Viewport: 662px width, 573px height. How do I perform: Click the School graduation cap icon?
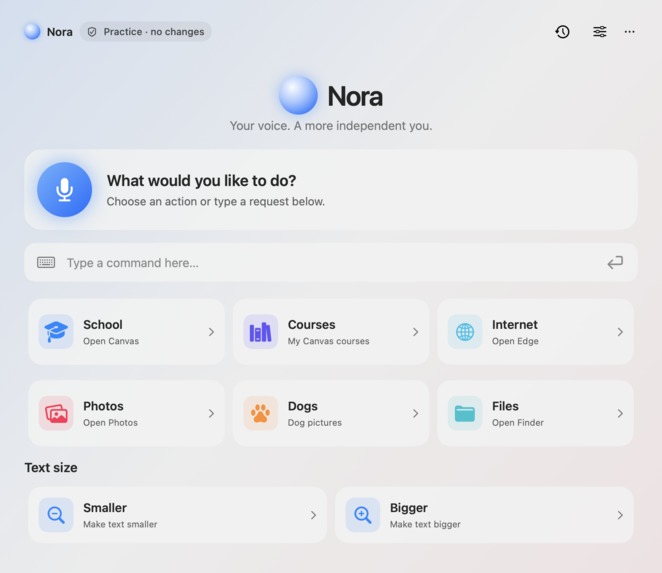coord(56,331)
